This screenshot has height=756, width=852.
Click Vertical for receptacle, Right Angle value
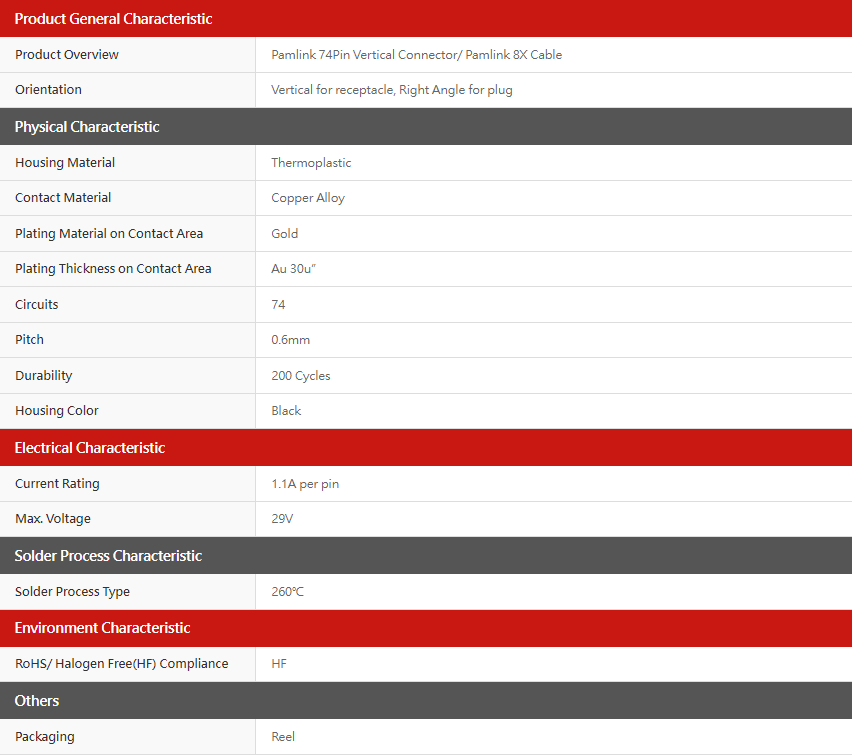pyautogui.click(x=391, y=90)
